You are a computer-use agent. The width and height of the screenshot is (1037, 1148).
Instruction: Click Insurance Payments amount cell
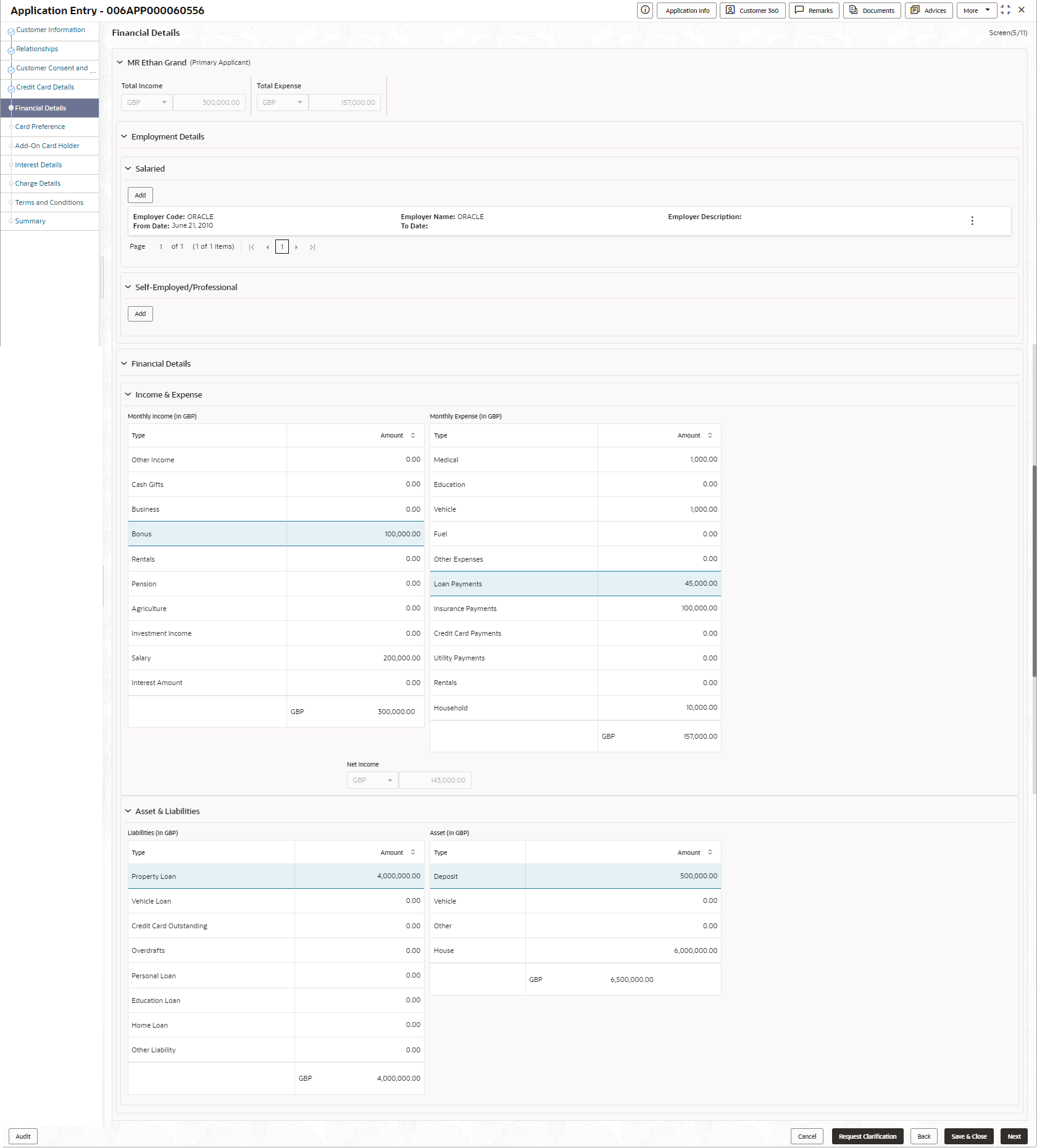point(659,608)
